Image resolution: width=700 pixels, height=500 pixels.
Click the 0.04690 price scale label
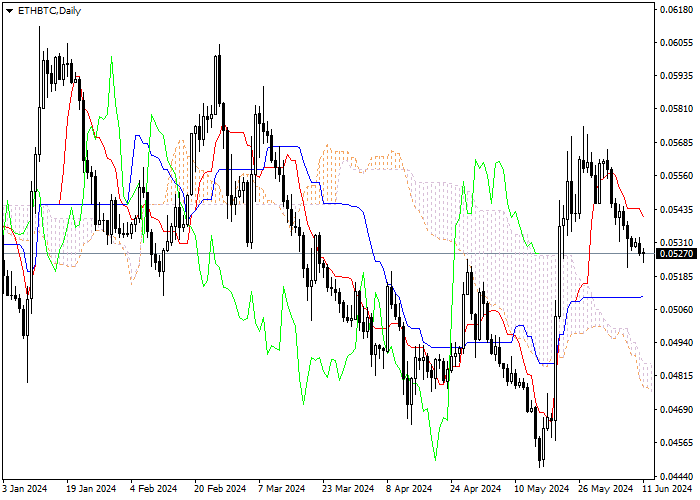(676, 409)
